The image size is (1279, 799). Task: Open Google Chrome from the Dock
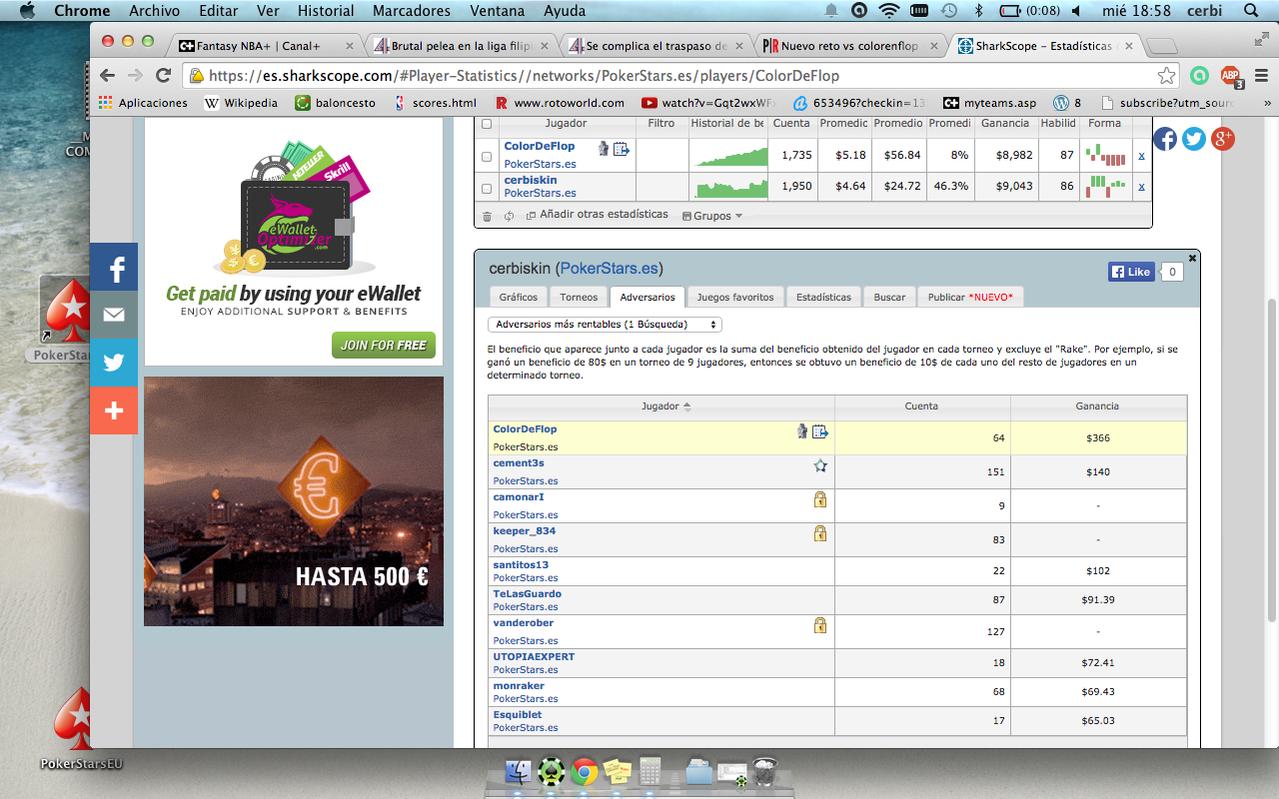click(585, 771)
